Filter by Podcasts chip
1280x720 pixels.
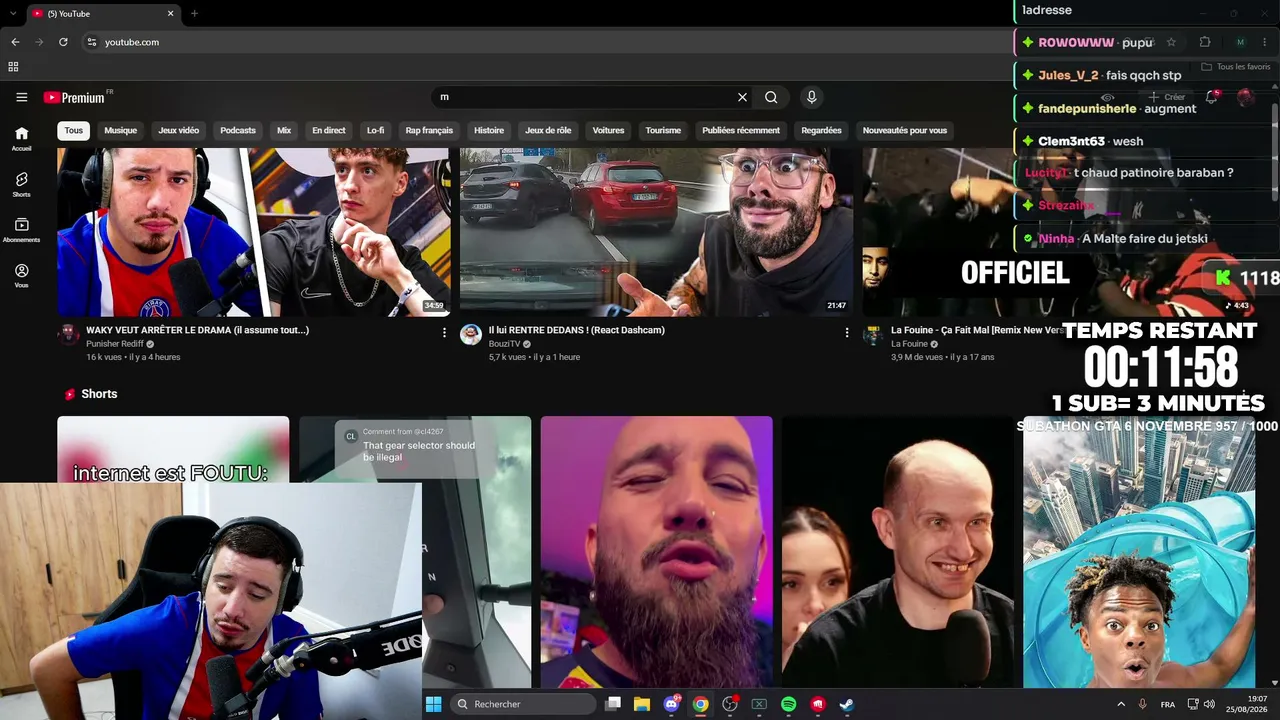pyautogui.click(x=238, y=130)
